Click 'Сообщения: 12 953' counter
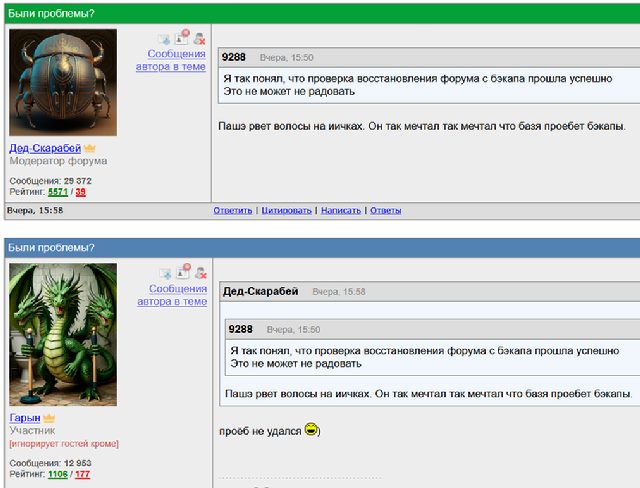This screenshot has width=640, height=488. pyautogui.click(x=51, y=463)
